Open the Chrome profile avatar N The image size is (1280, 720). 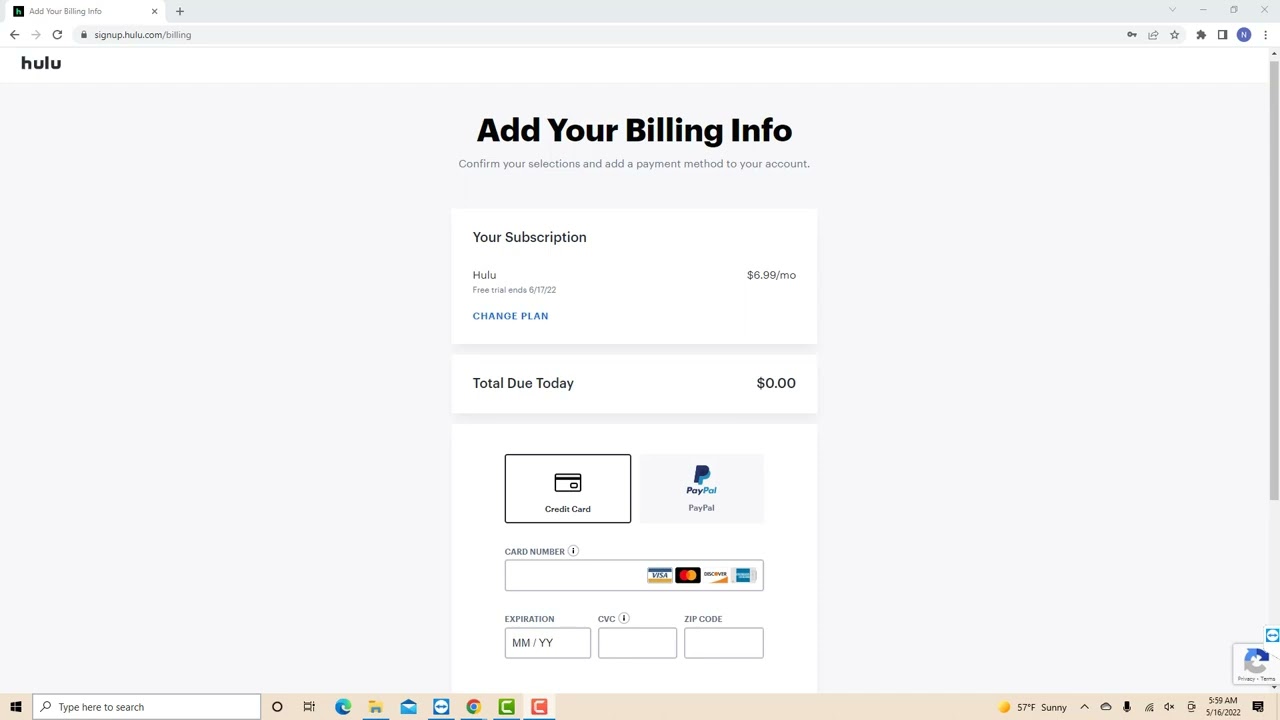pos(1244,35)
